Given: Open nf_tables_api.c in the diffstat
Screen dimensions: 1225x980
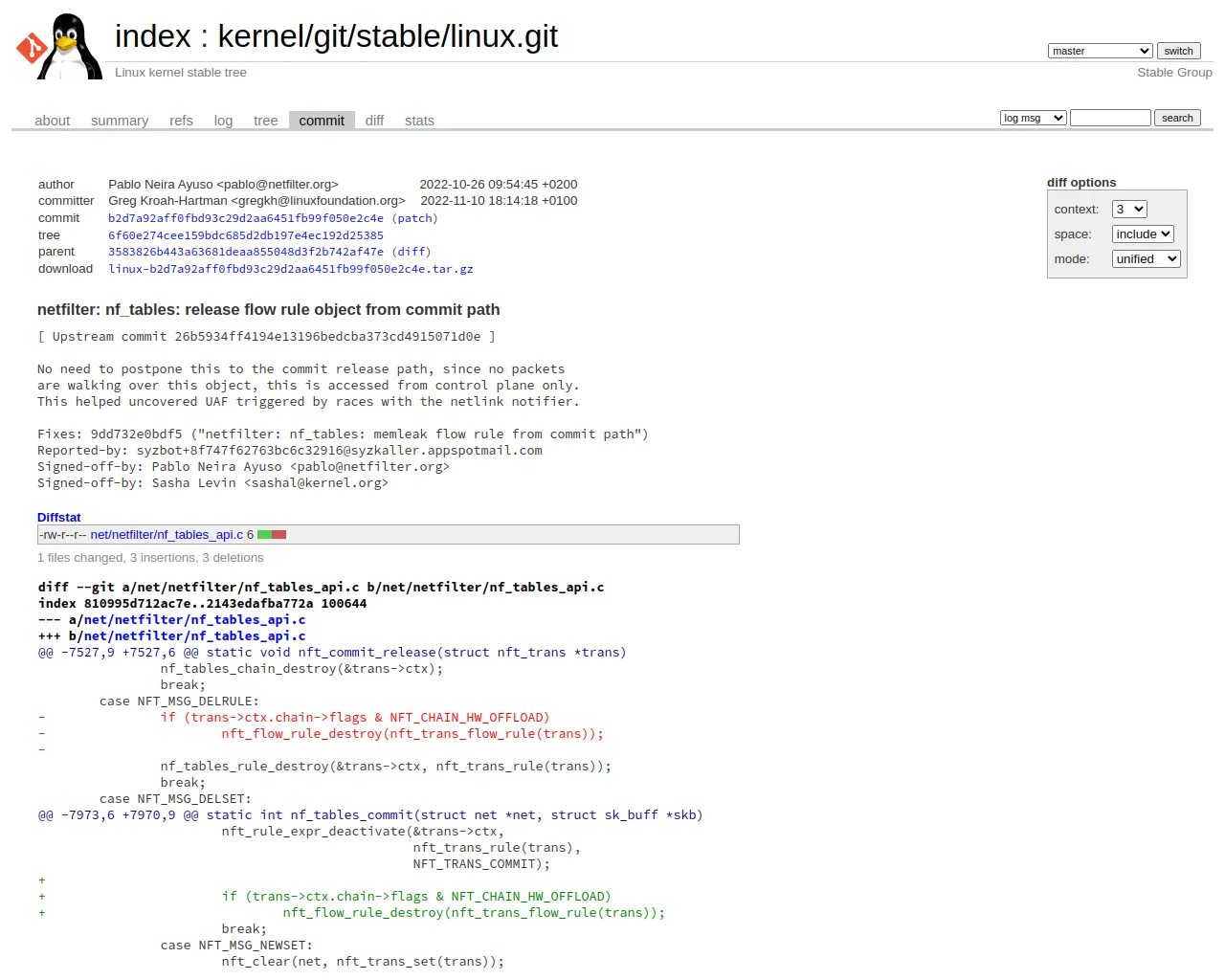Looking at the screenshot, I should [167, 535].
